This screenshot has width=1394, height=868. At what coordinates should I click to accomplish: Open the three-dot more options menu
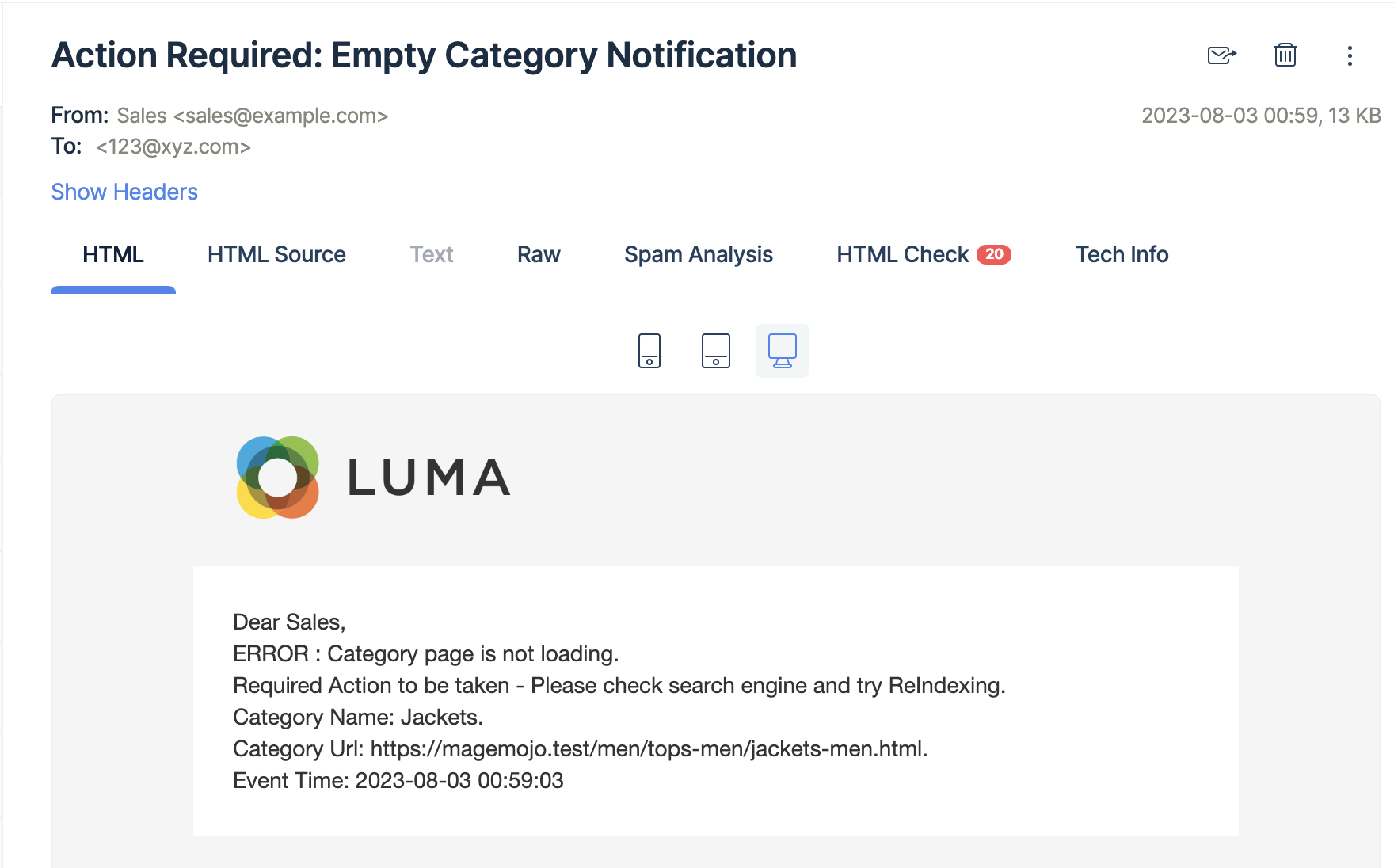coord(1350,55)
